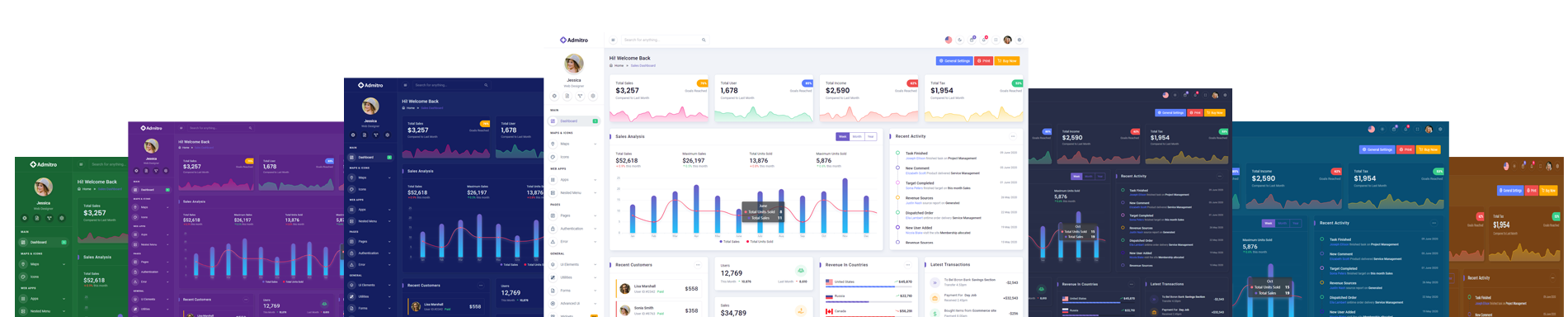Viewport: 1568px width, 317px height.
Task: Expand Maps menu in green sidebar
Action: point(44,264)
